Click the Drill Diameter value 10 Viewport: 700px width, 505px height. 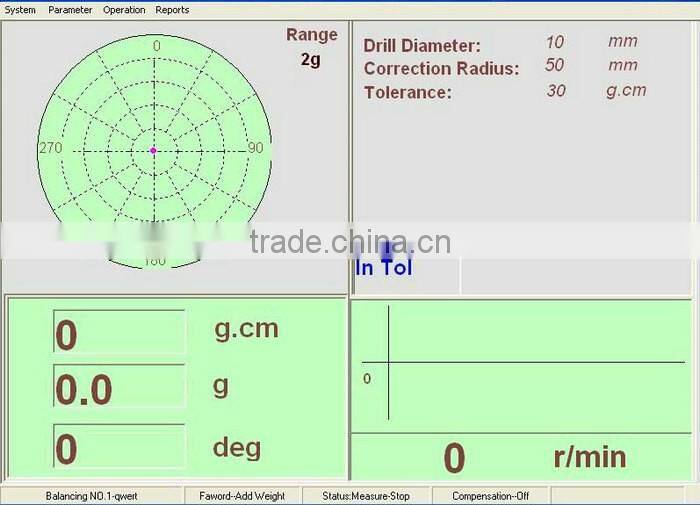coord(555,42)
